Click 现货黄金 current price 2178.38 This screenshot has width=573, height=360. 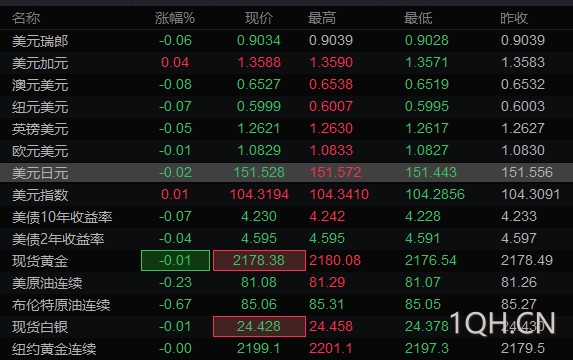click(x=259, y=261)
